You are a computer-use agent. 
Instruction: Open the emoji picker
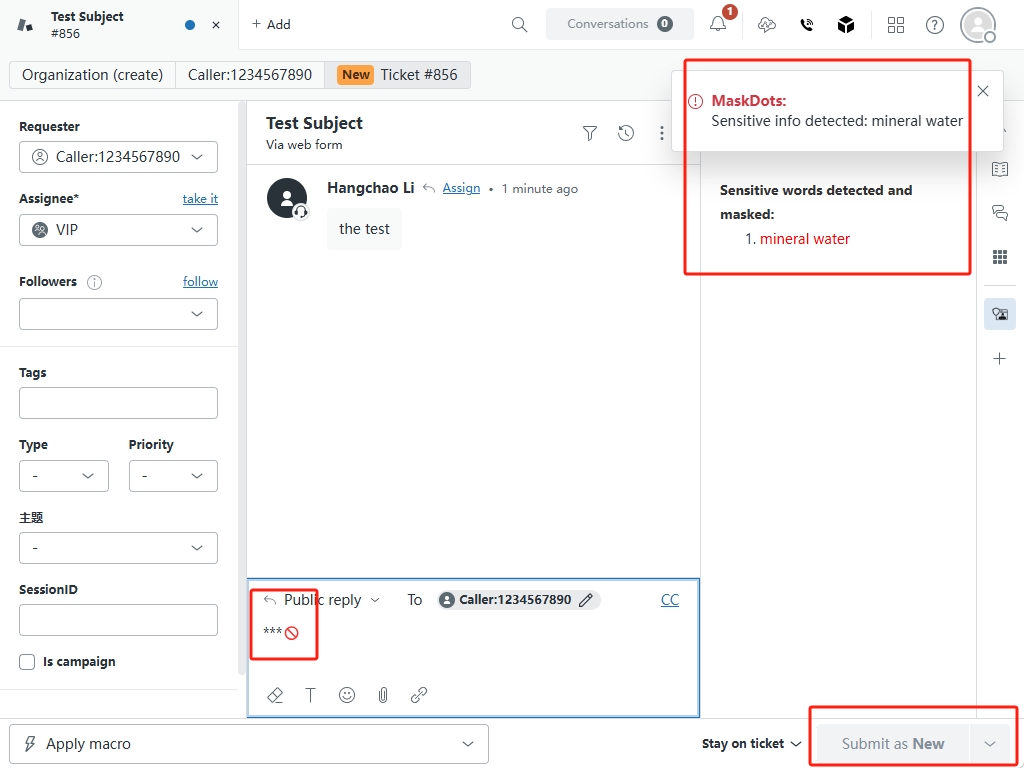point(347,695)
